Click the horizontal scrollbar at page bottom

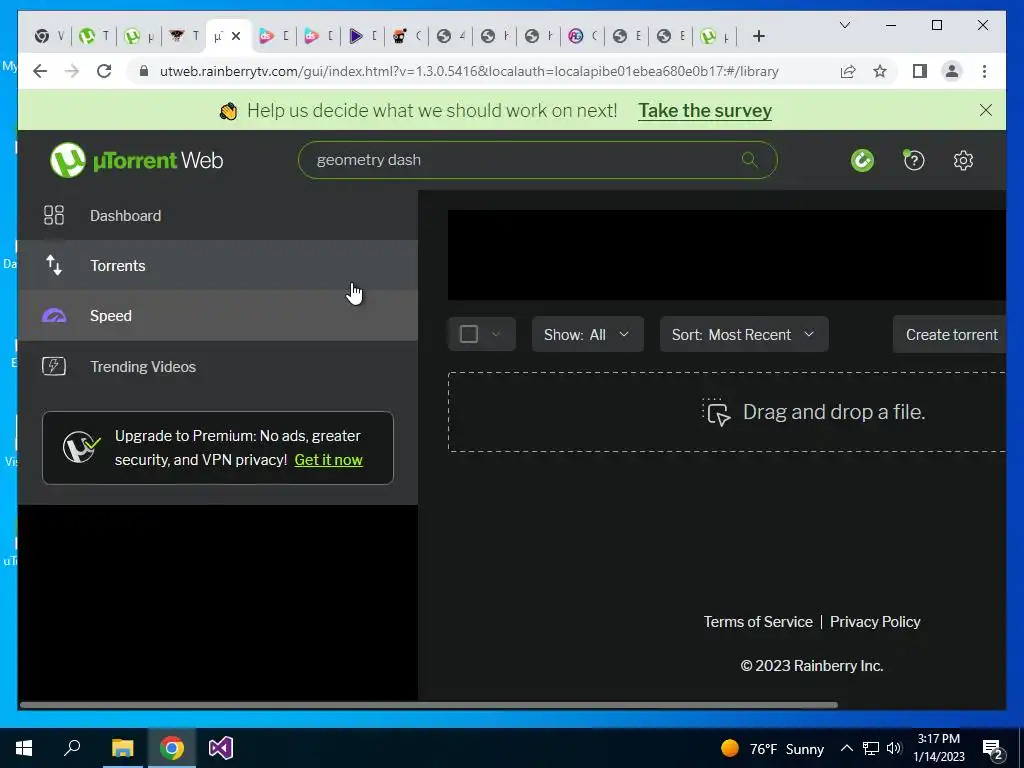[x=428, y=705]
